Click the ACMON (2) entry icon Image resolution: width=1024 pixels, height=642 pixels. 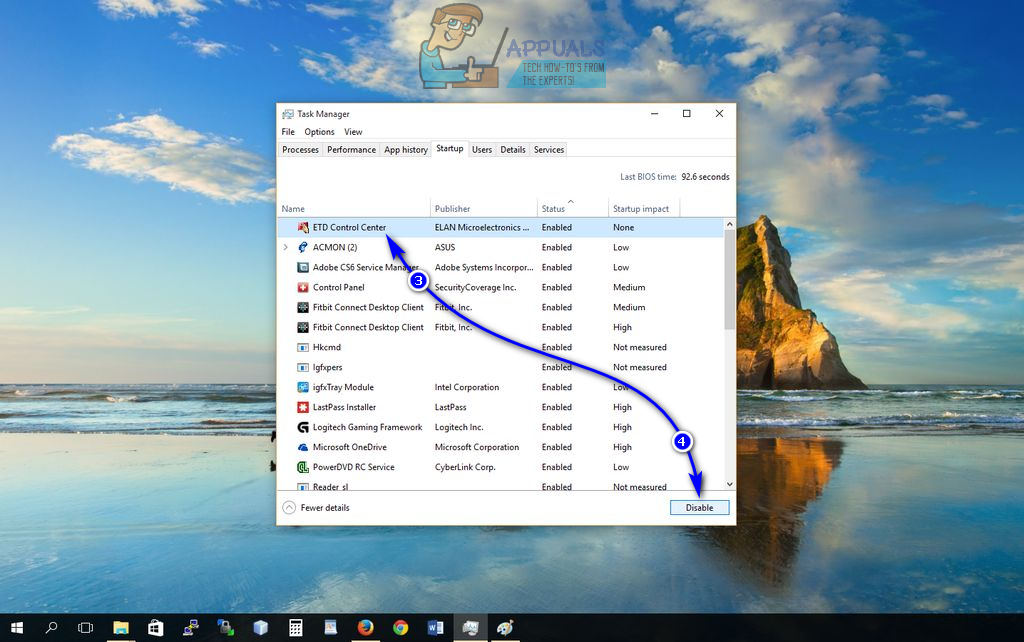pos(303,248)
